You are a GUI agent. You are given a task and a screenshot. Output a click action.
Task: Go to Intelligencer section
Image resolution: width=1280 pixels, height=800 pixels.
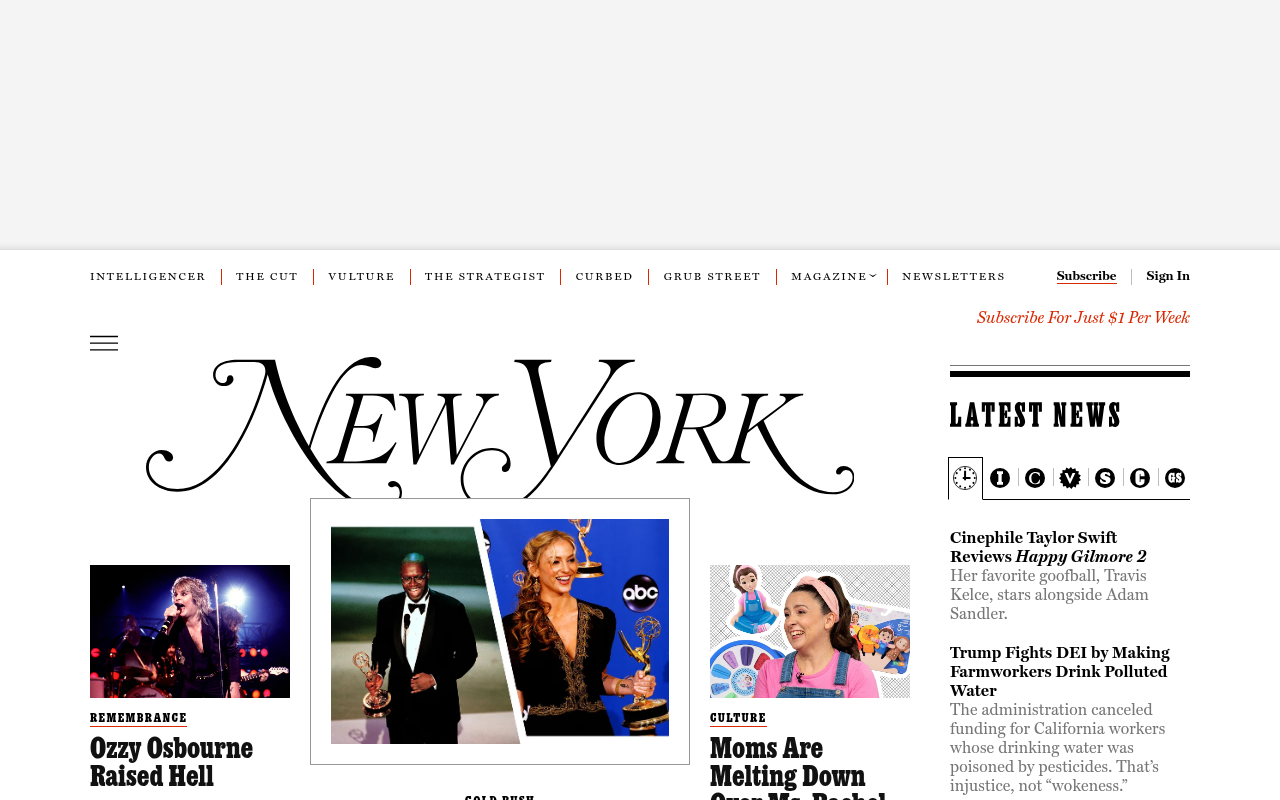[148, 277]
